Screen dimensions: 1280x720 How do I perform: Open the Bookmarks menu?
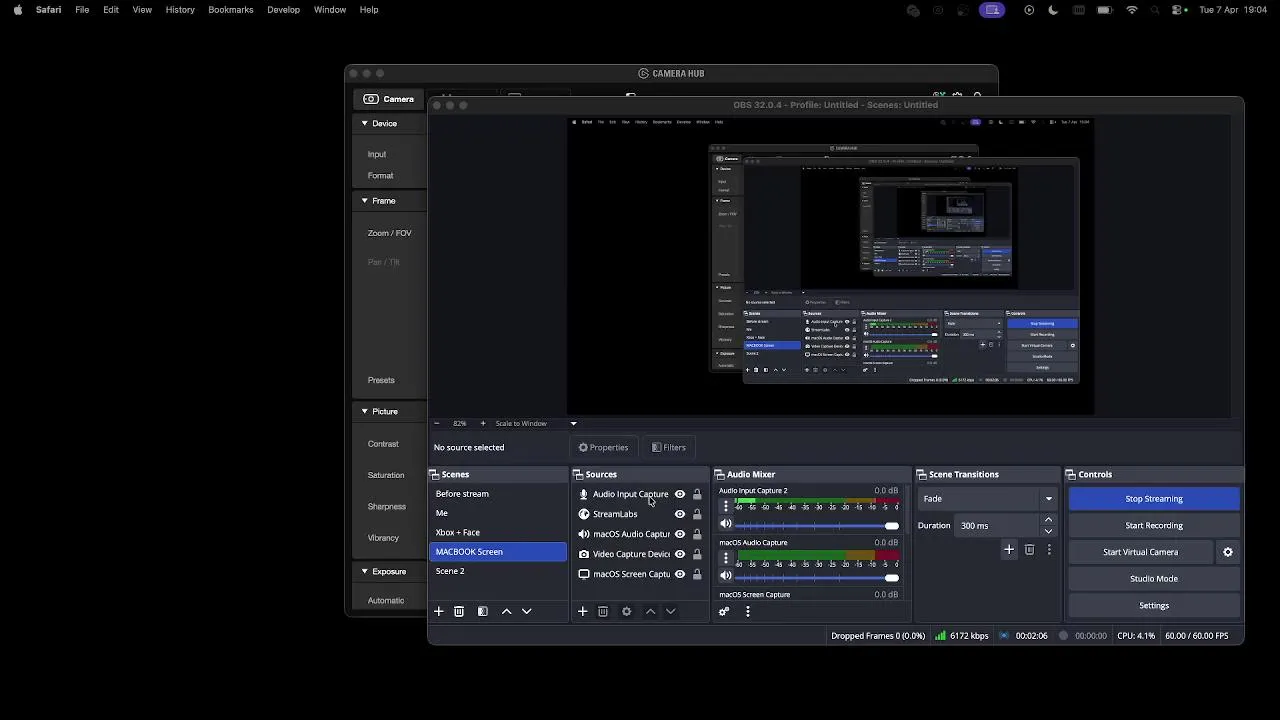pyautogui.click(x=230, y=10)
